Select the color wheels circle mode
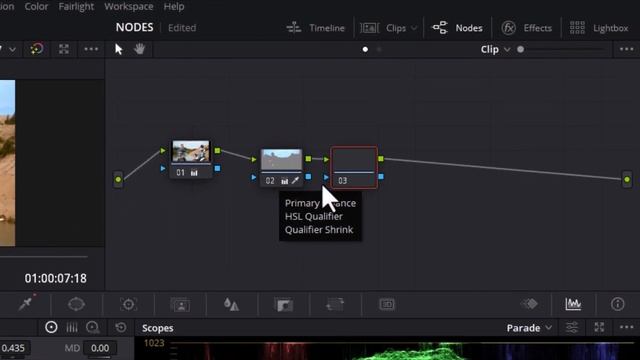 pos(51,327)
